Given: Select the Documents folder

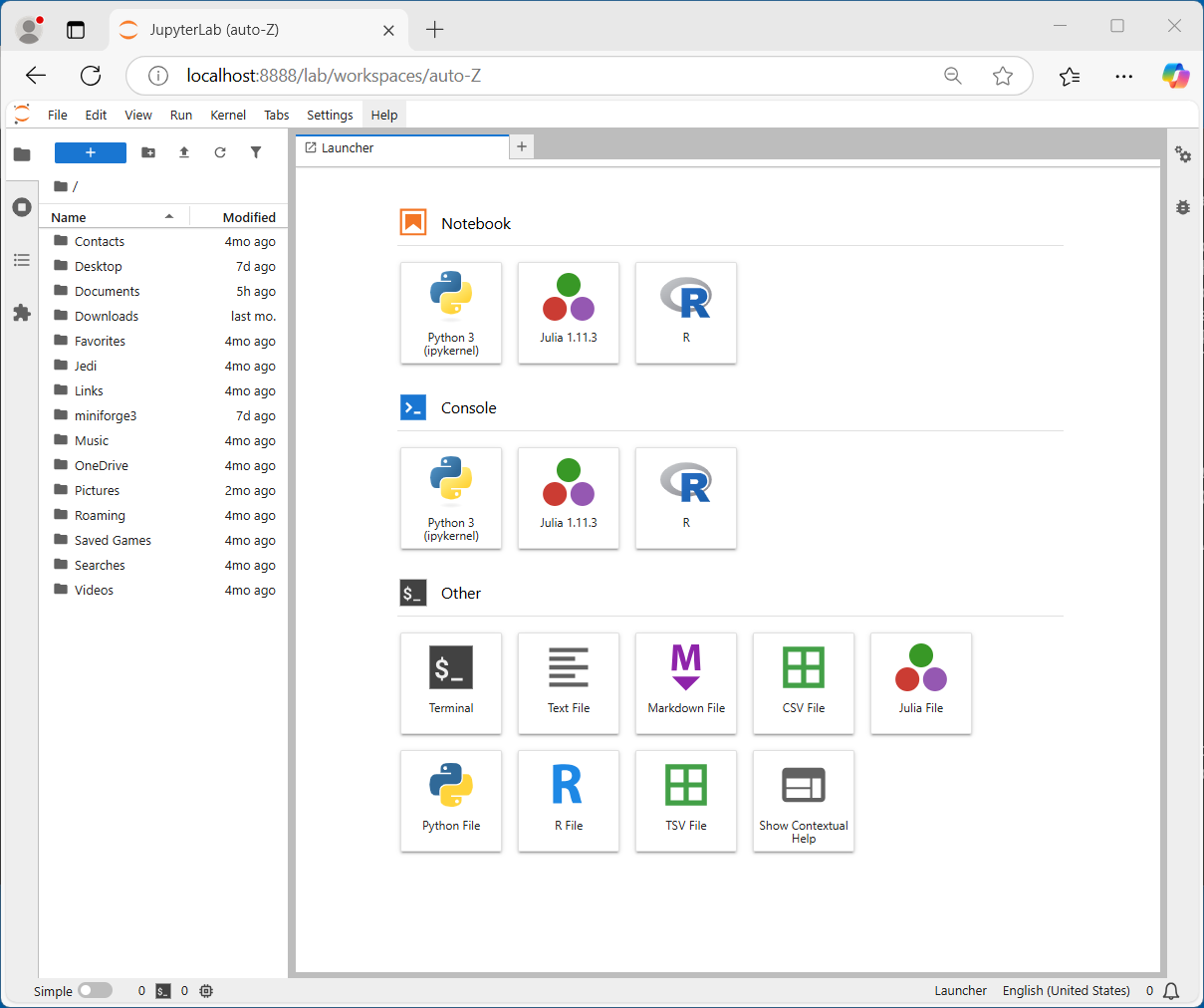Looking at the screenshot, I should point(163,291).
